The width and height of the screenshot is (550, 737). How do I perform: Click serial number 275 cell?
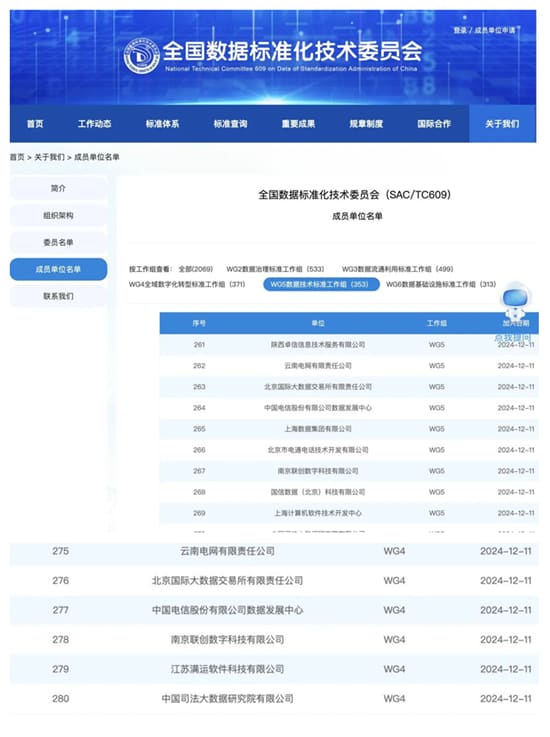pos(61,551)
